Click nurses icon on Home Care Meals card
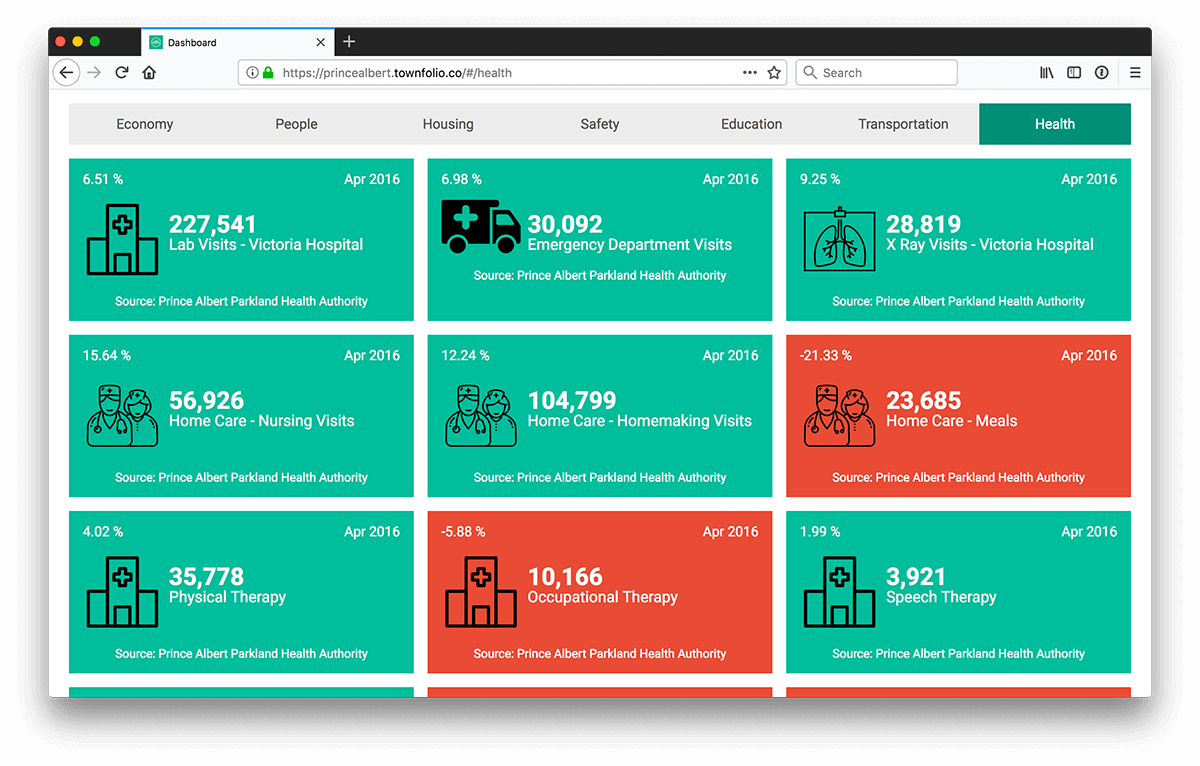 (839, 415)
